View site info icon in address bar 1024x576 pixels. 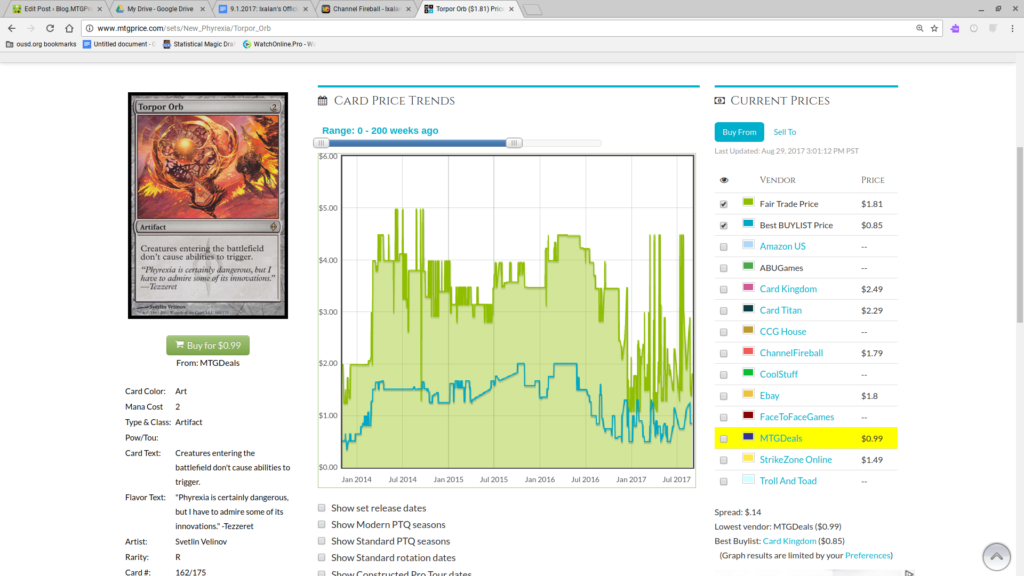(90, 28)
